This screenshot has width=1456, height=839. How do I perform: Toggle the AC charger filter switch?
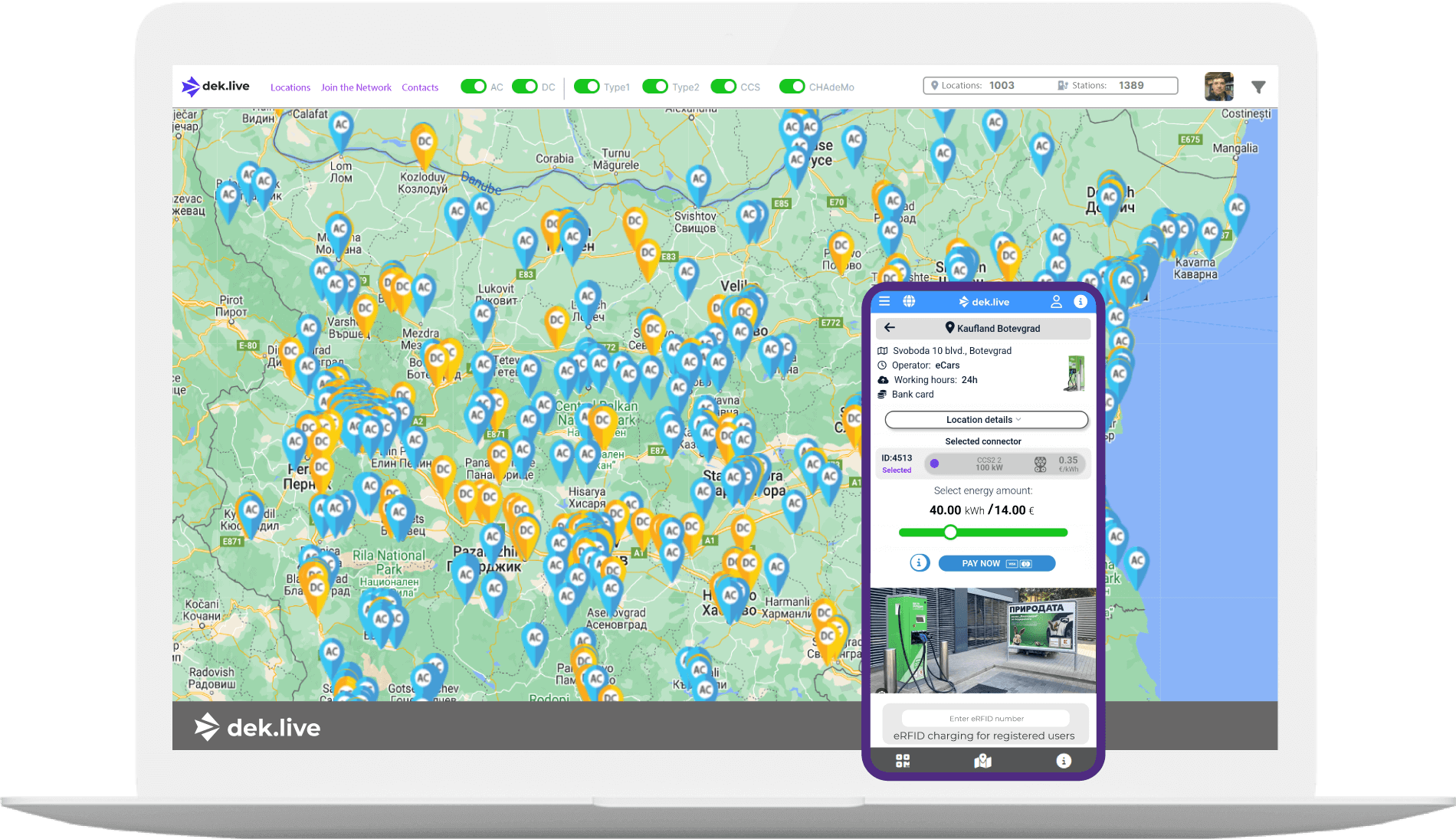[x=474, y=87]
